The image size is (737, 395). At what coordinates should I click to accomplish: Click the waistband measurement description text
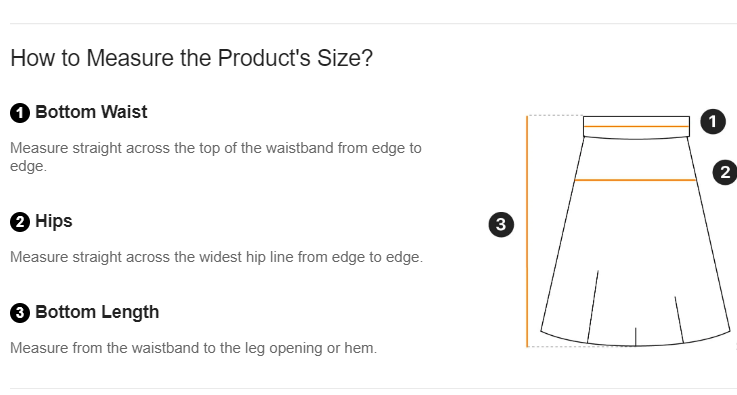pos(216,157)
